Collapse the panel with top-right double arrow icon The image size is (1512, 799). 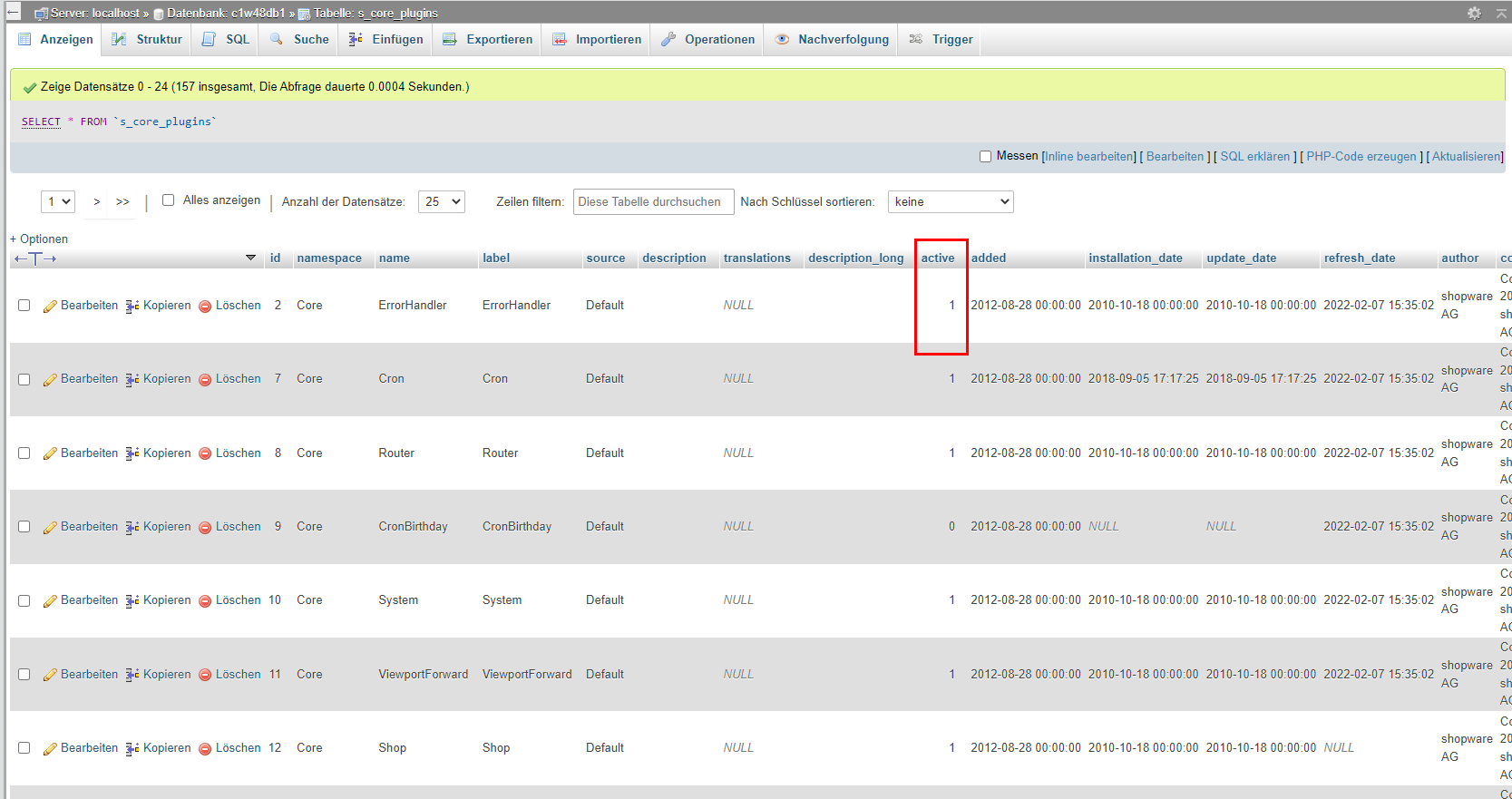coord(1501,13)
